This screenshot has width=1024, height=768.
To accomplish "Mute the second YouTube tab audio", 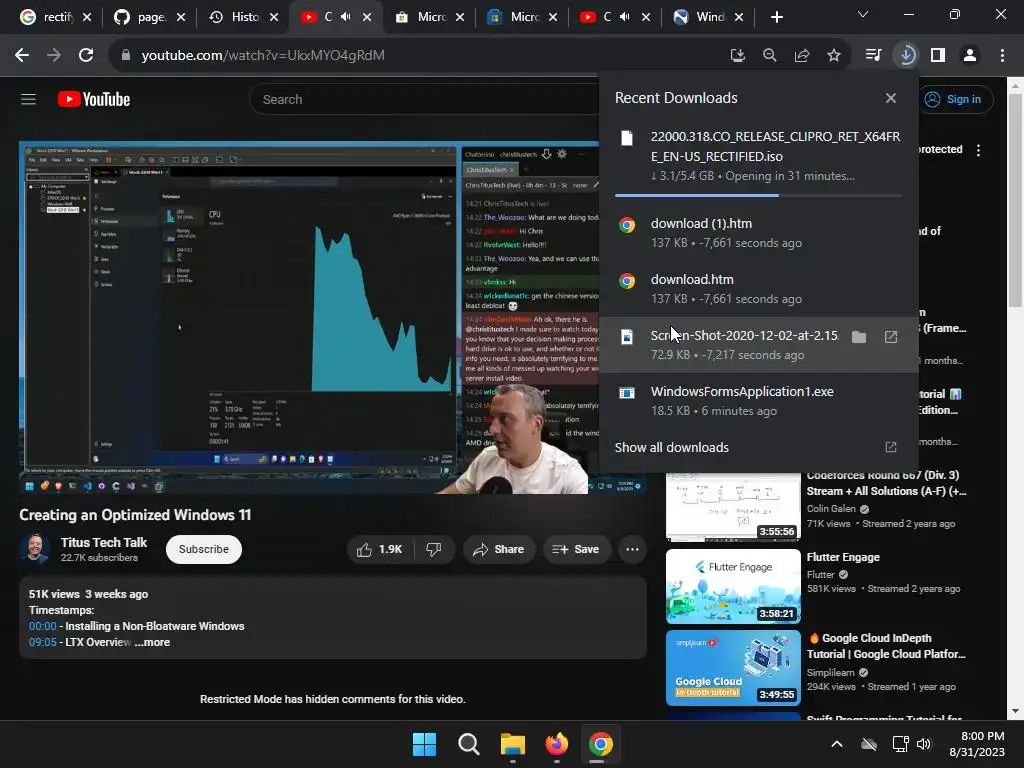I will pos(625,17).
